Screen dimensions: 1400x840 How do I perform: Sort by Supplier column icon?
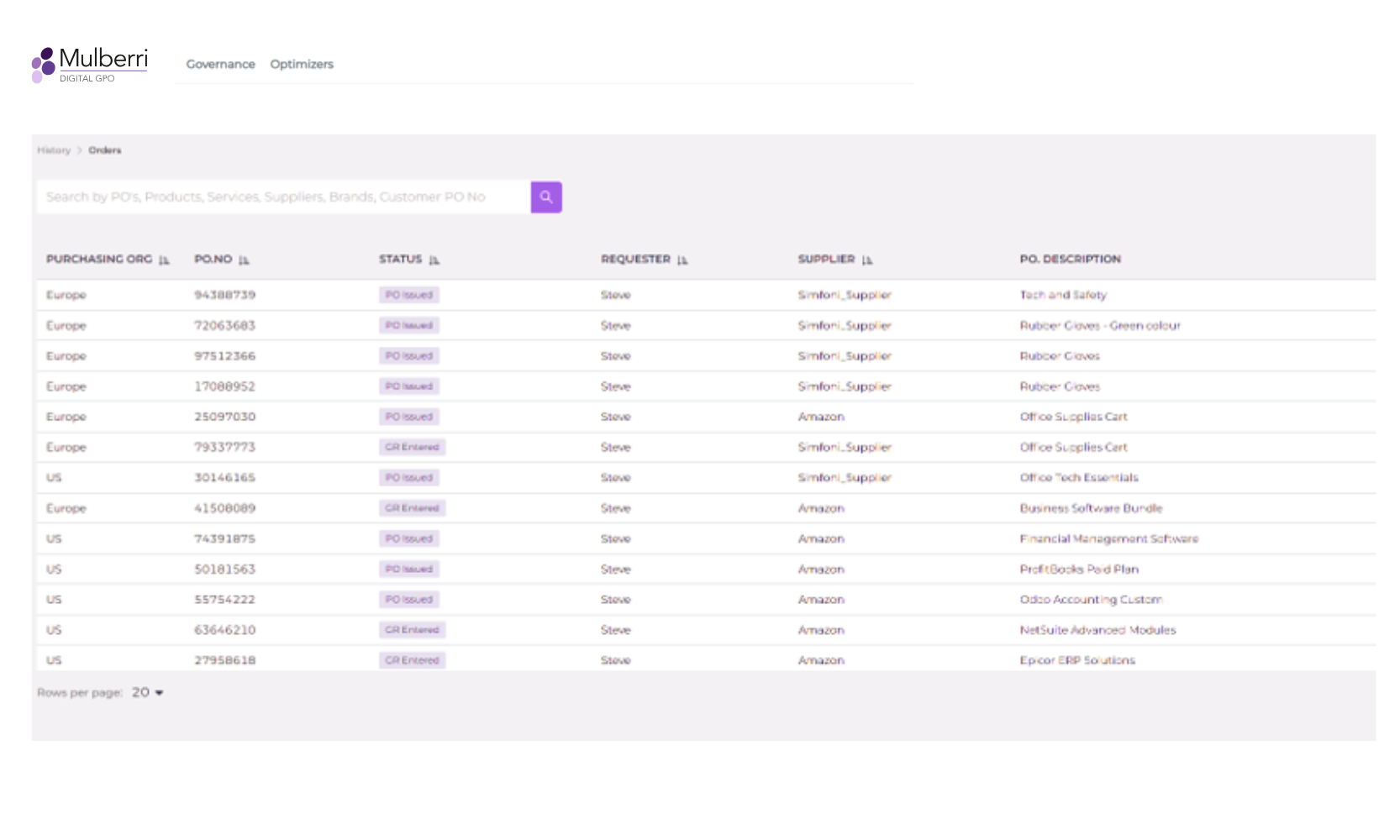pyautogui.click(x=867, y=260)
